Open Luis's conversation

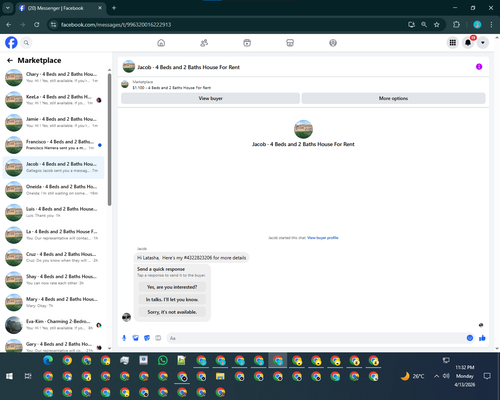pyautogui.click(x=53, y=212)
